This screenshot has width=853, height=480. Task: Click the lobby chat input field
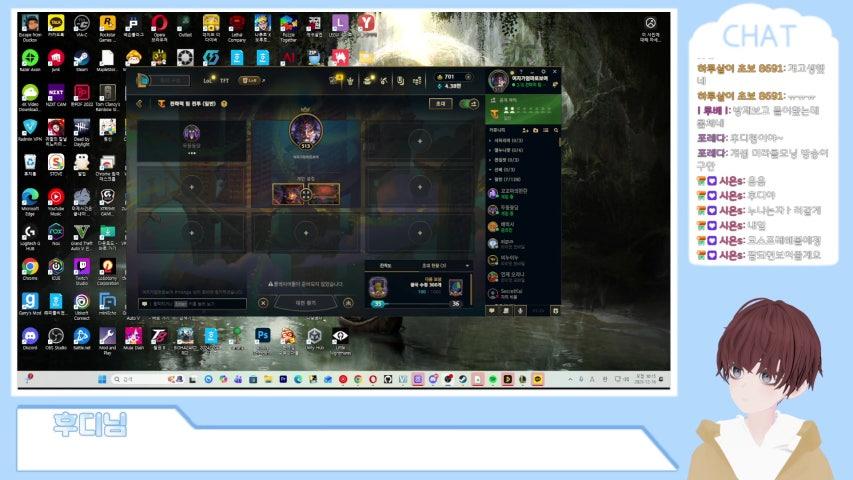point(193,304)
